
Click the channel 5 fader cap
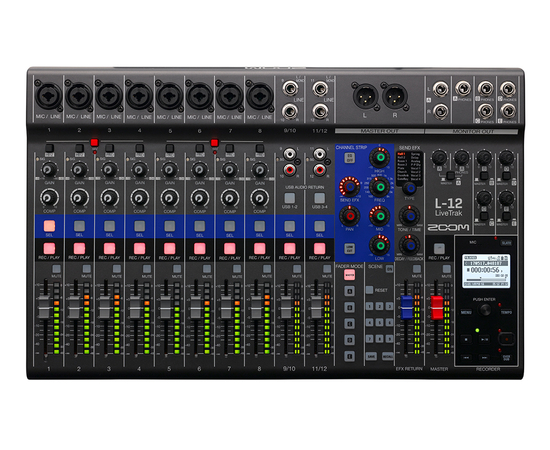click(x=166, y=307)
